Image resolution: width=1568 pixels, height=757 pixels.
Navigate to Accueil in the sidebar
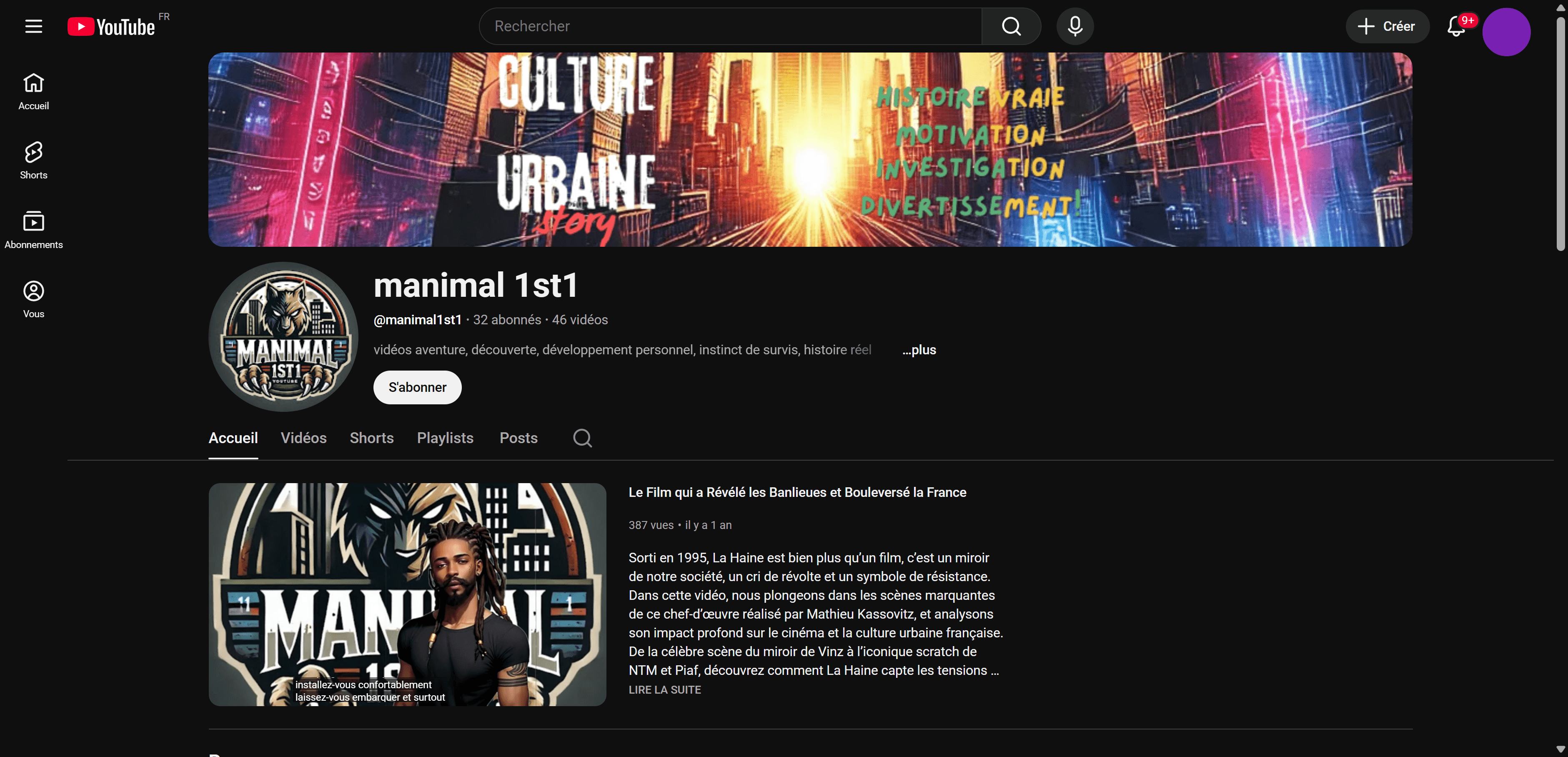pyautogui.click(x=33, y=91)
